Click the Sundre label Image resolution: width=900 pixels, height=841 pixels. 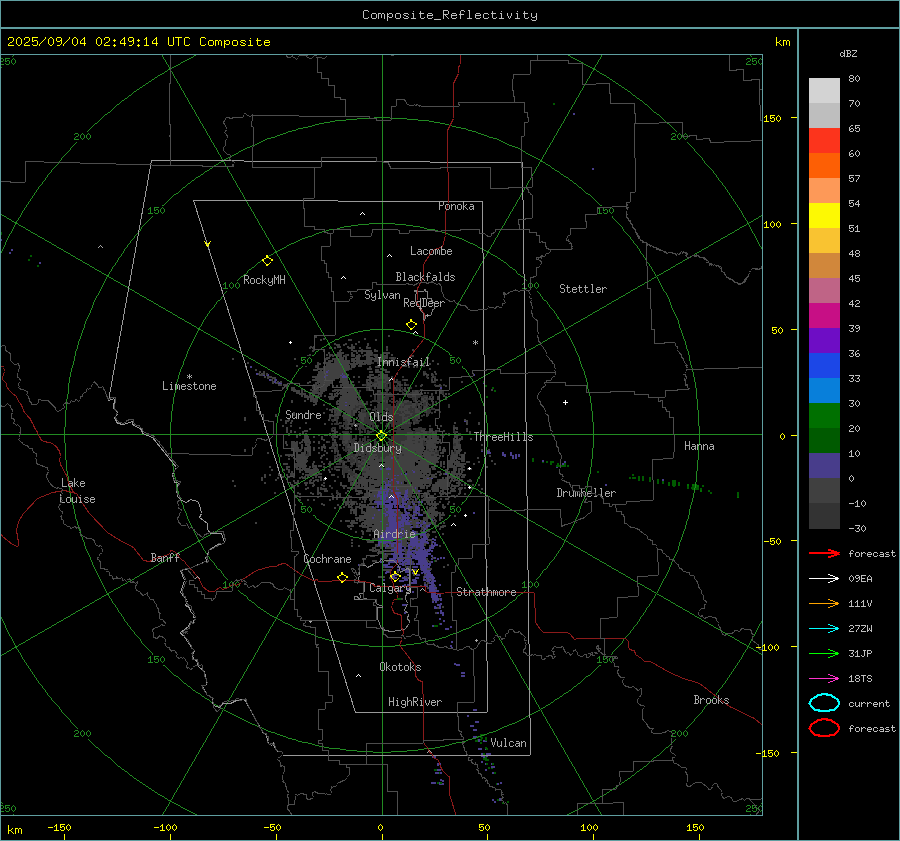[x=303, y=415]
